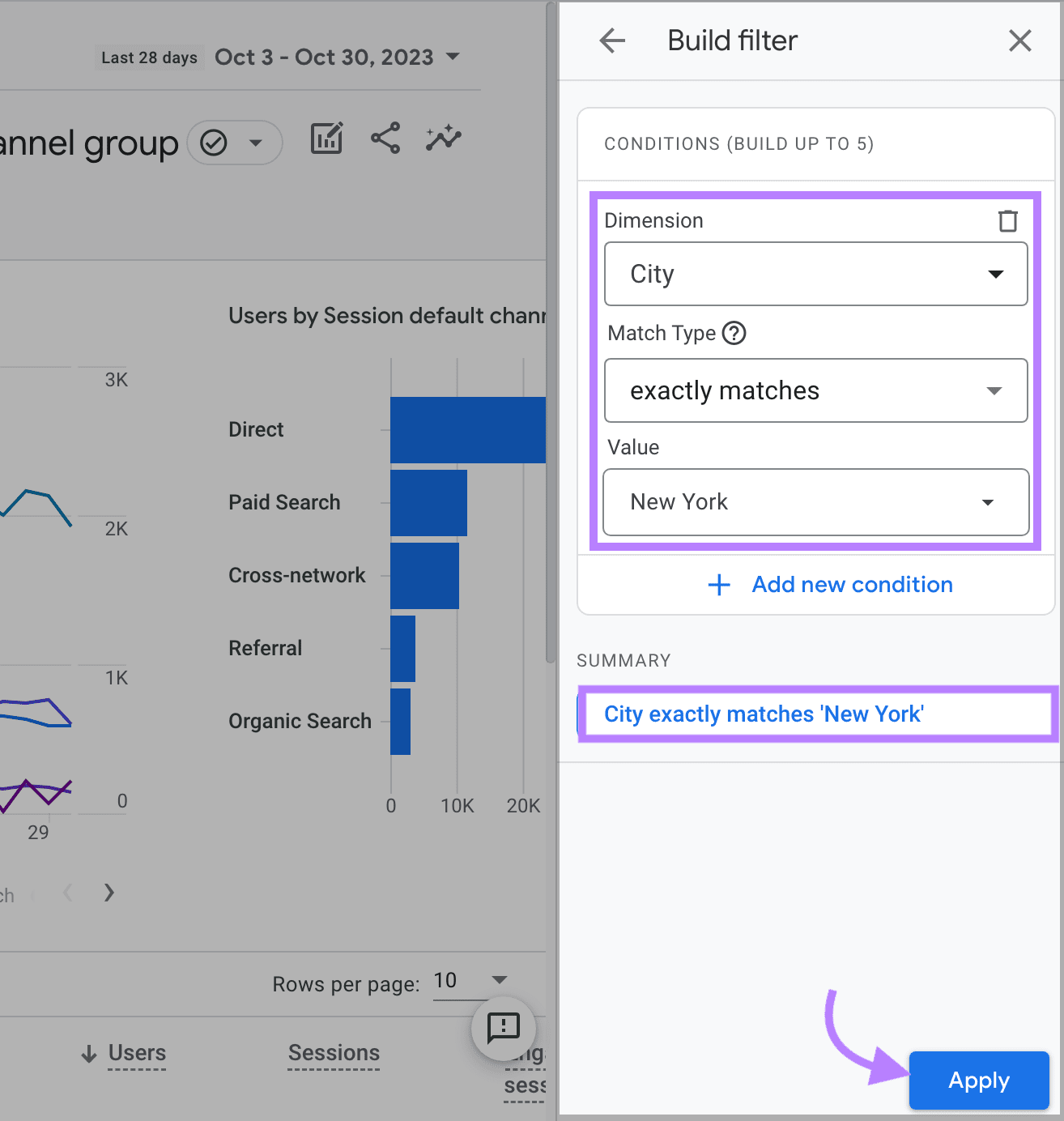Click the Sessions column header

tap(333, 1053)
